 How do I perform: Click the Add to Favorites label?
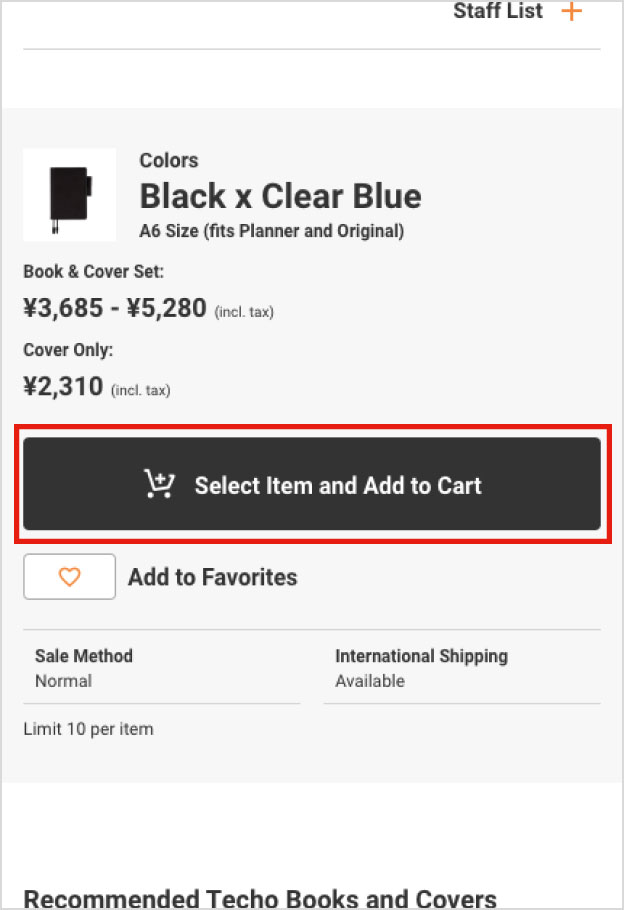(x=212, y=577)
